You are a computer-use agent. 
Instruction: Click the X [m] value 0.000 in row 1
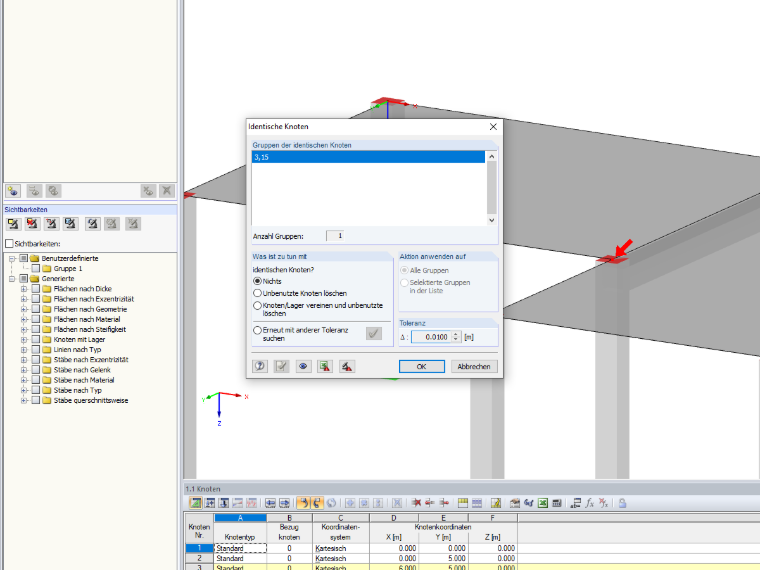[394, 548]
